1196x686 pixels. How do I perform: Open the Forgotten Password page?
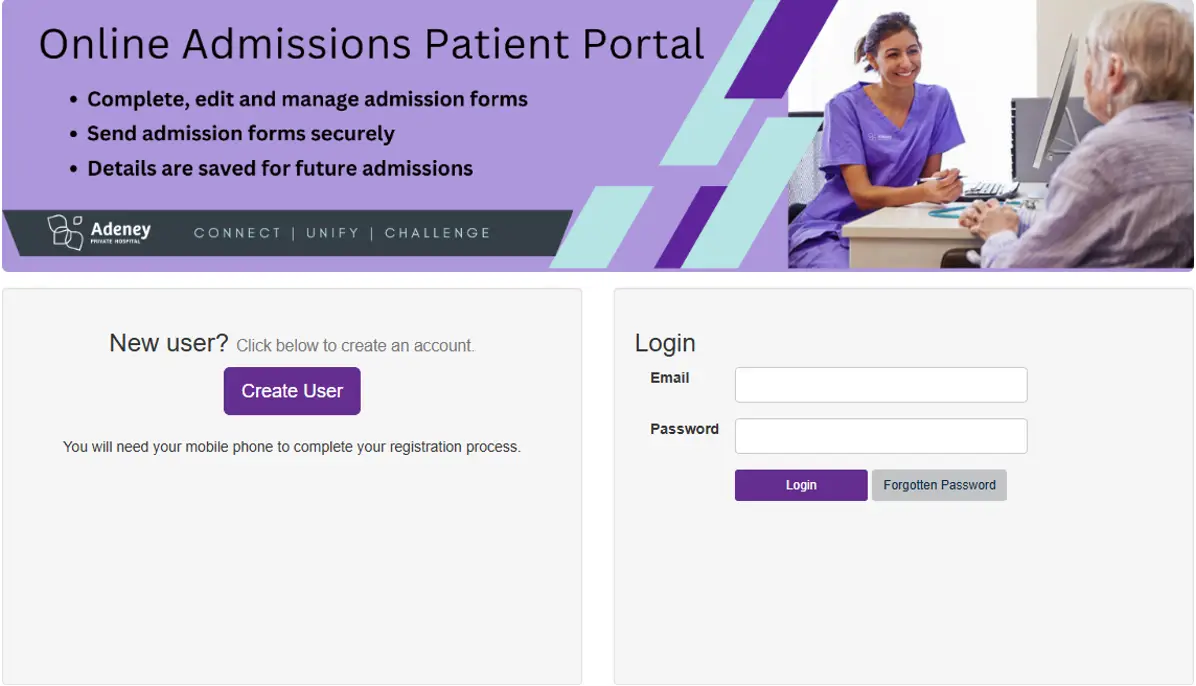(x=938, y=485)
